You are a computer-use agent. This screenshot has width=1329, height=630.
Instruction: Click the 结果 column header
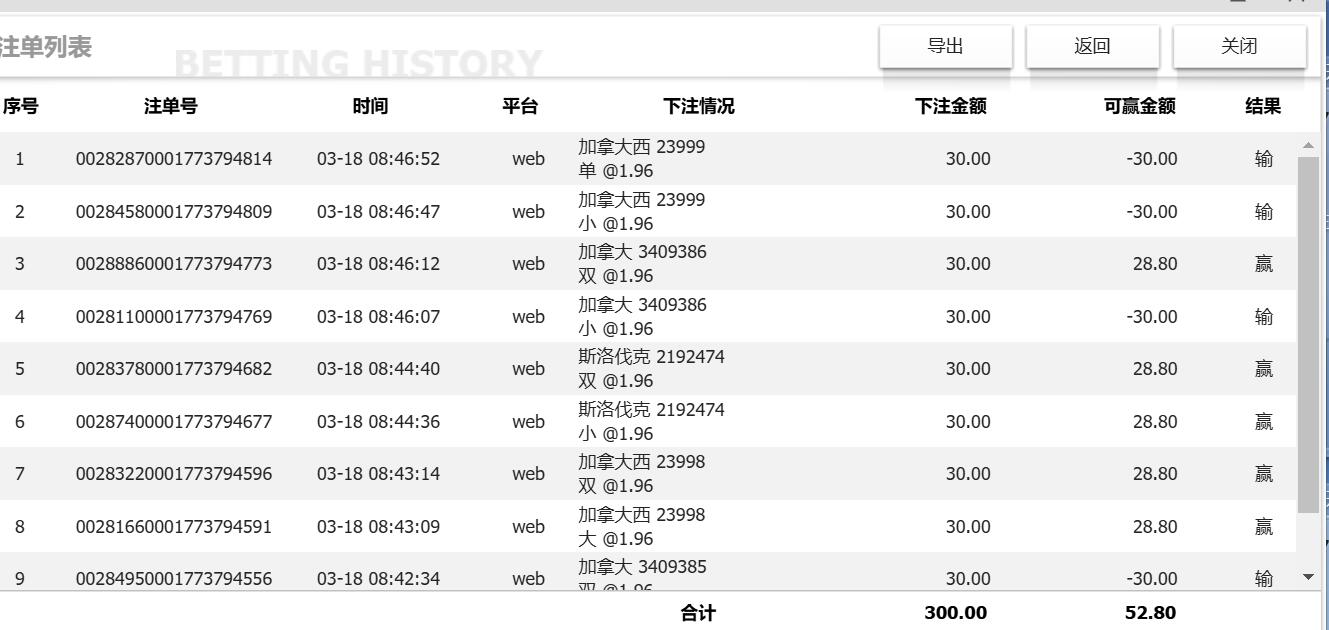click(x=1263, y=104)
